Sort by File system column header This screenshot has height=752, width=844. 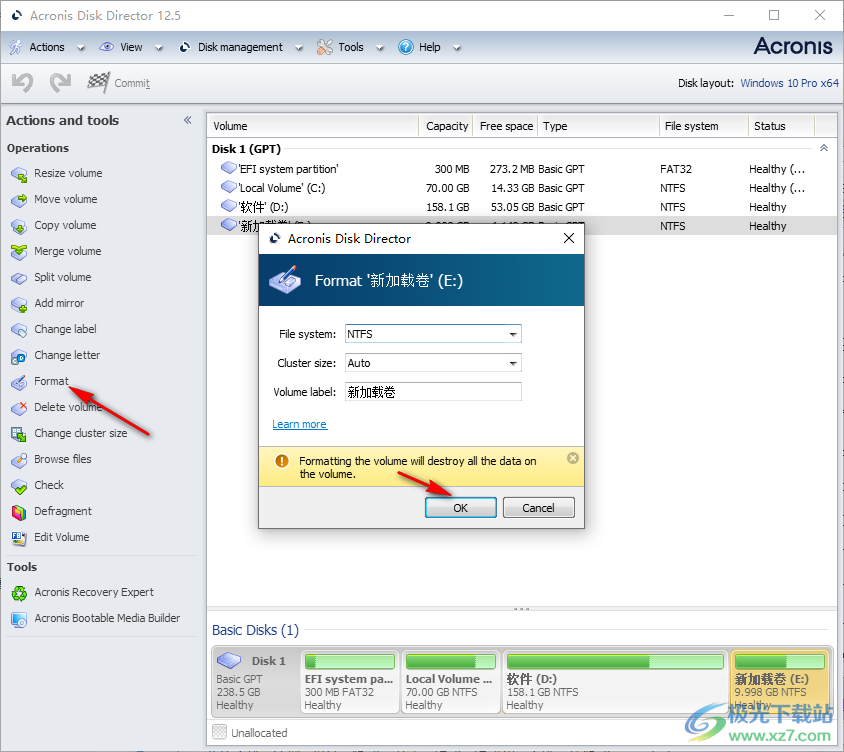[x=704, y=126]
